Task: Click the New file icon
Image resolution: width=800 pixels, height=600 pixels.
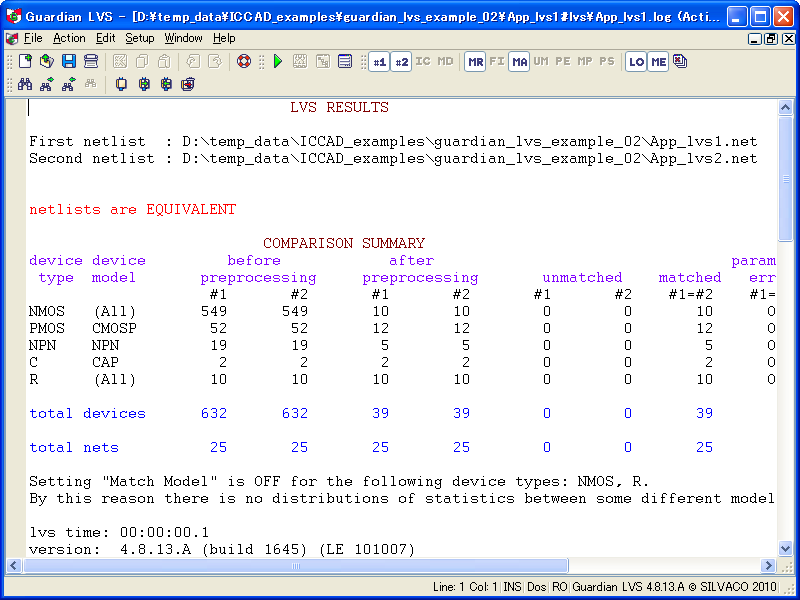Action: tap(25, 62)
